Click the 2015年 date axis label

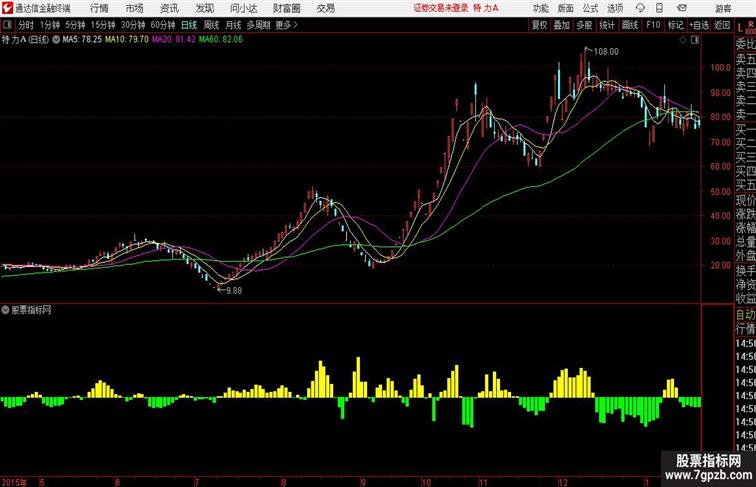tap(14, 482)
